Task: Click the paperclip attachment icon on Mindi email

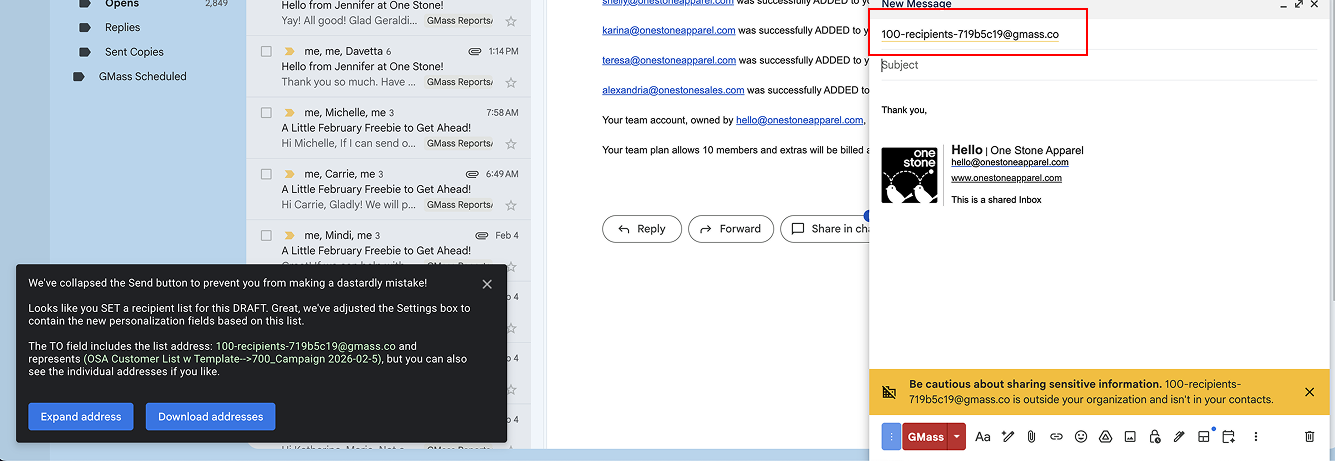Action: pos(481,236)
